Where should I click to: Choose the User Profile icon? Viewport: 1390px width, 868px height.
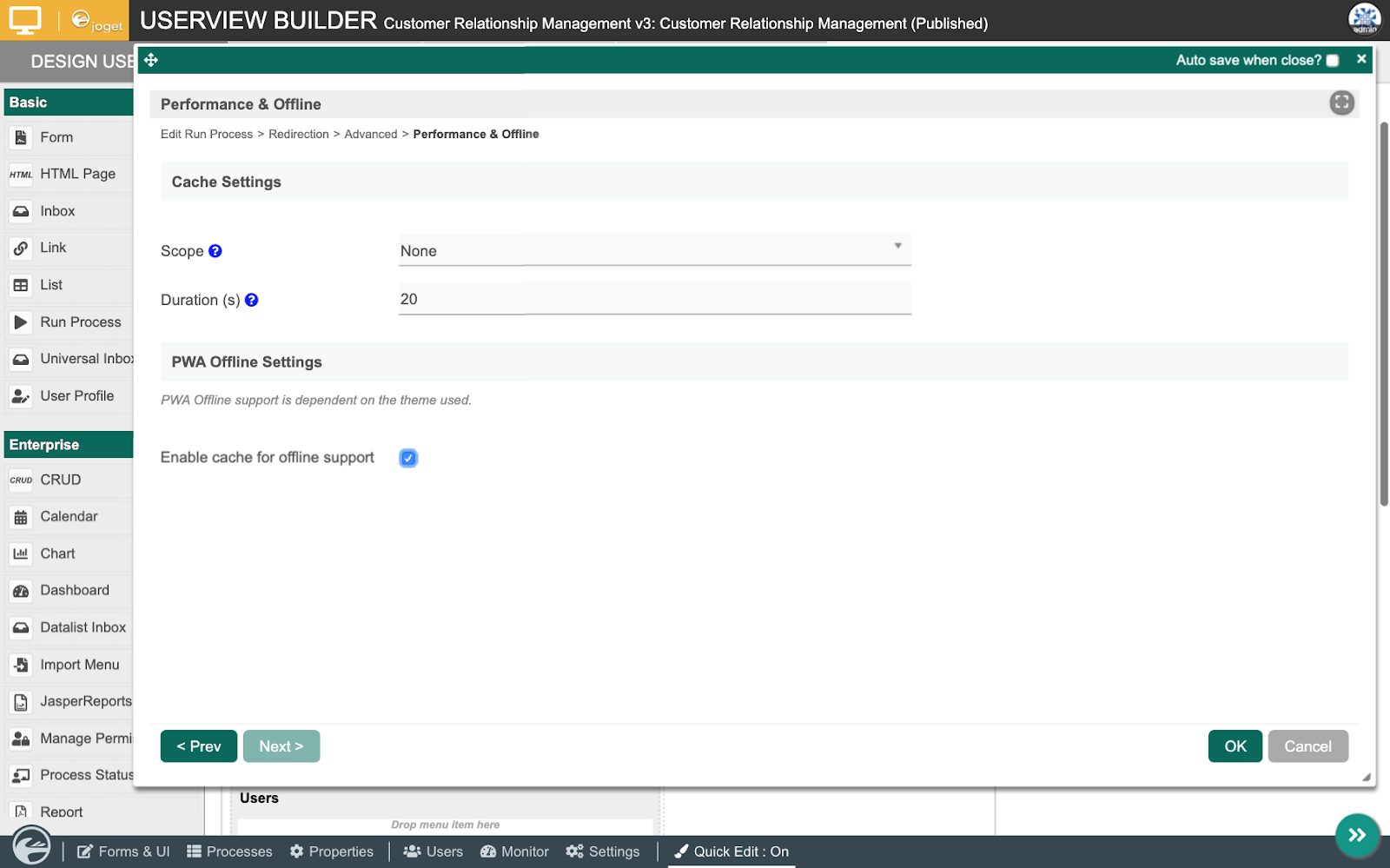point(21,395)
